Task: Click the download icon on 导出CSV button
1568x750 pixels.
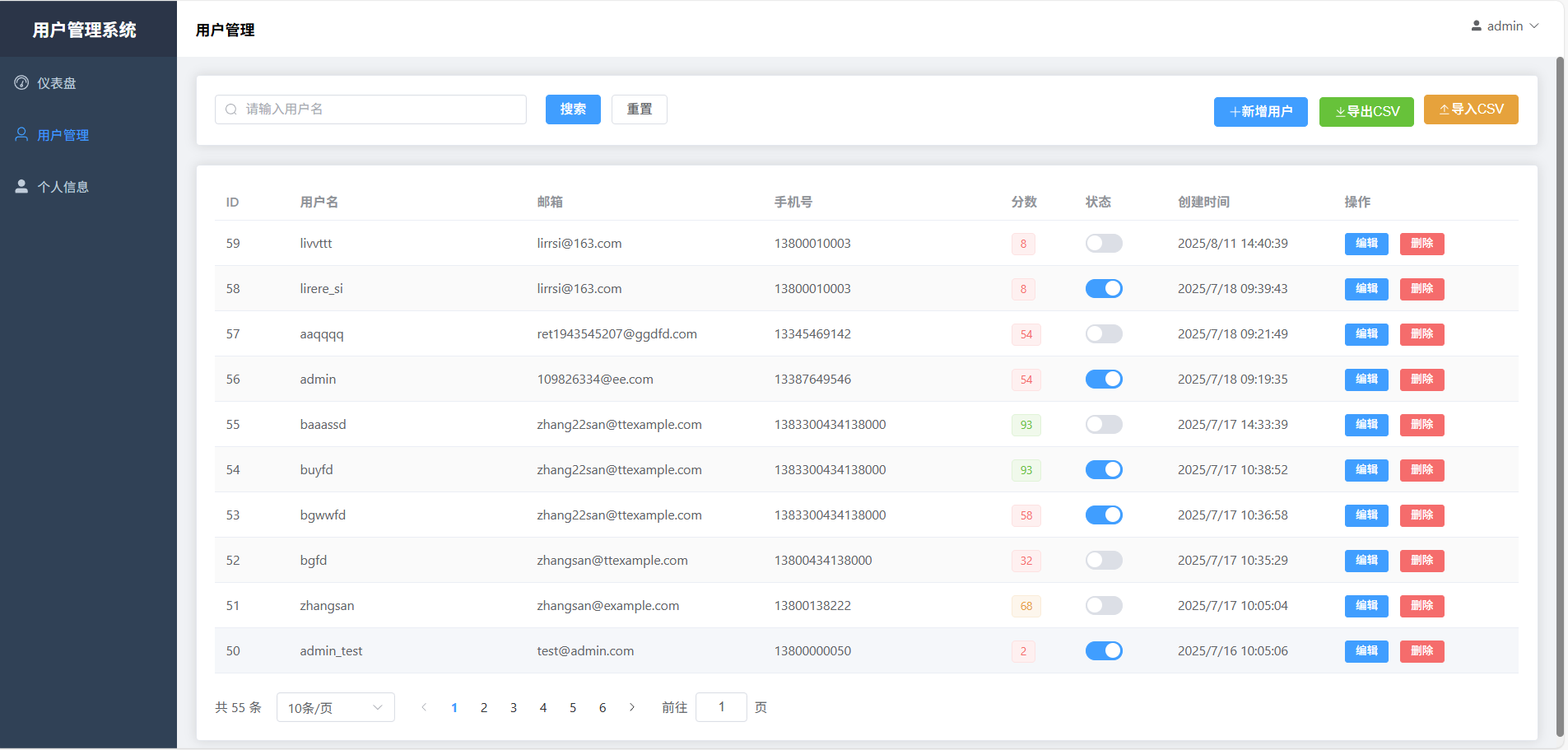Action: tap(1341, 110)
